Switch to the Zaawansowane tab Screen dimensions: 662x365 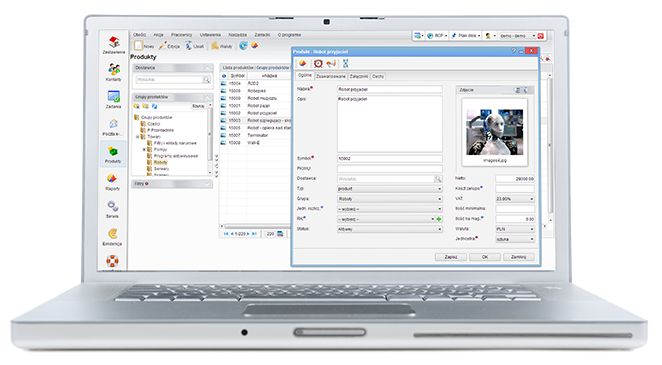[x=331, y=76]
